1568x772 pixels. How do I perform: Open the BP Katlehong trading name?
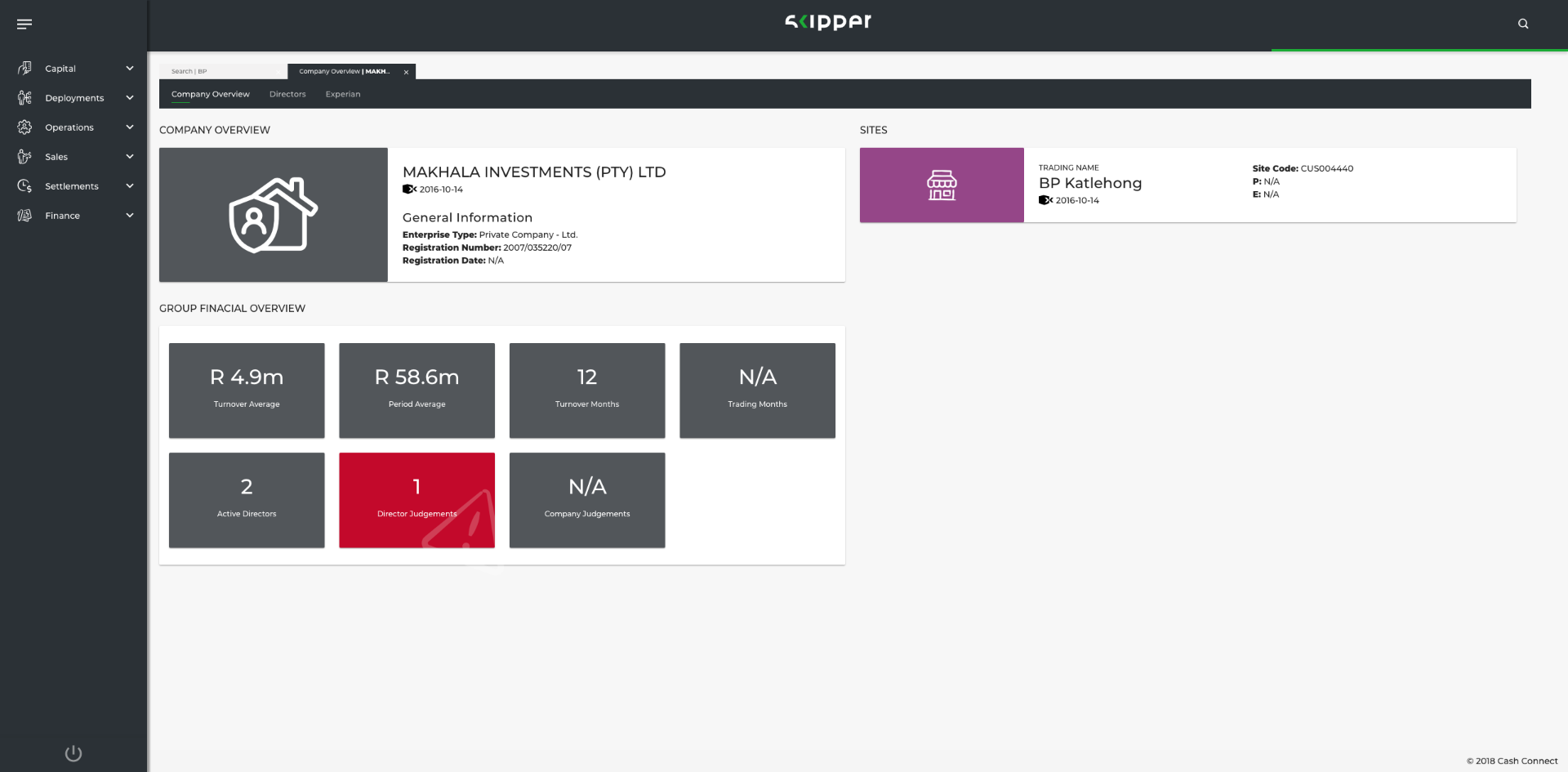1090,183
